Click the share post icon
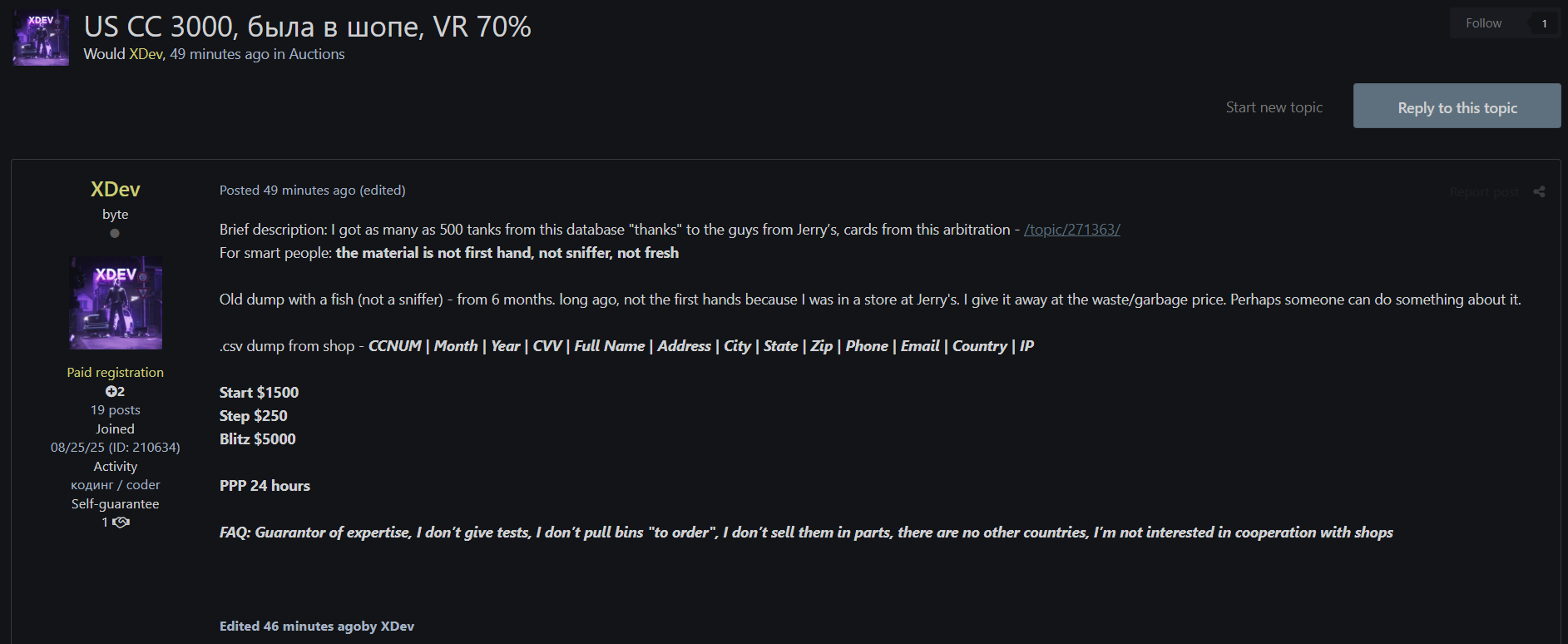Image resolution: width=1568 pixels, height=644 pixels. tap(1539, 192)
